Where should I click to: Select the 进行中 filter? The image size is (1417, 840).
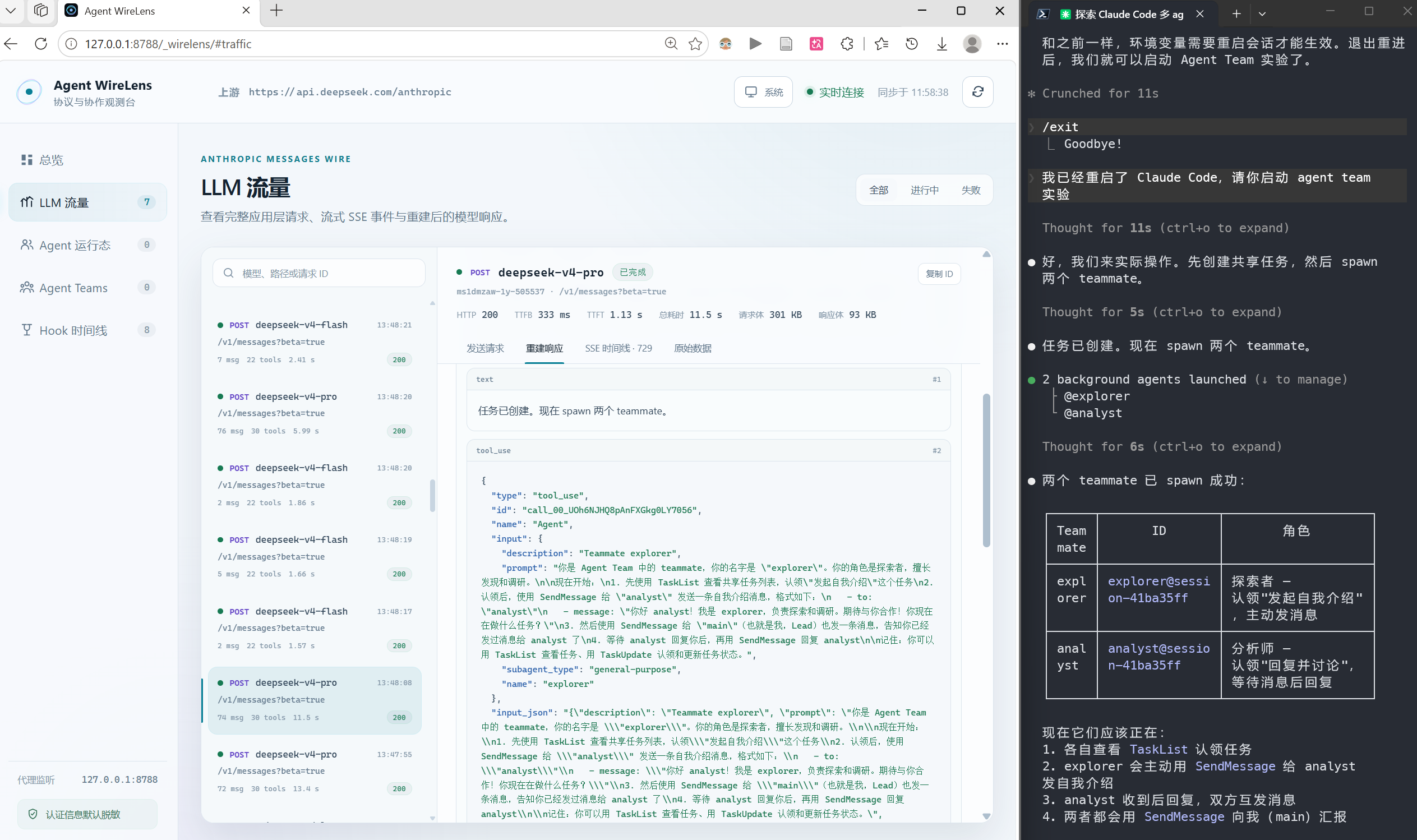click(925, 190)
